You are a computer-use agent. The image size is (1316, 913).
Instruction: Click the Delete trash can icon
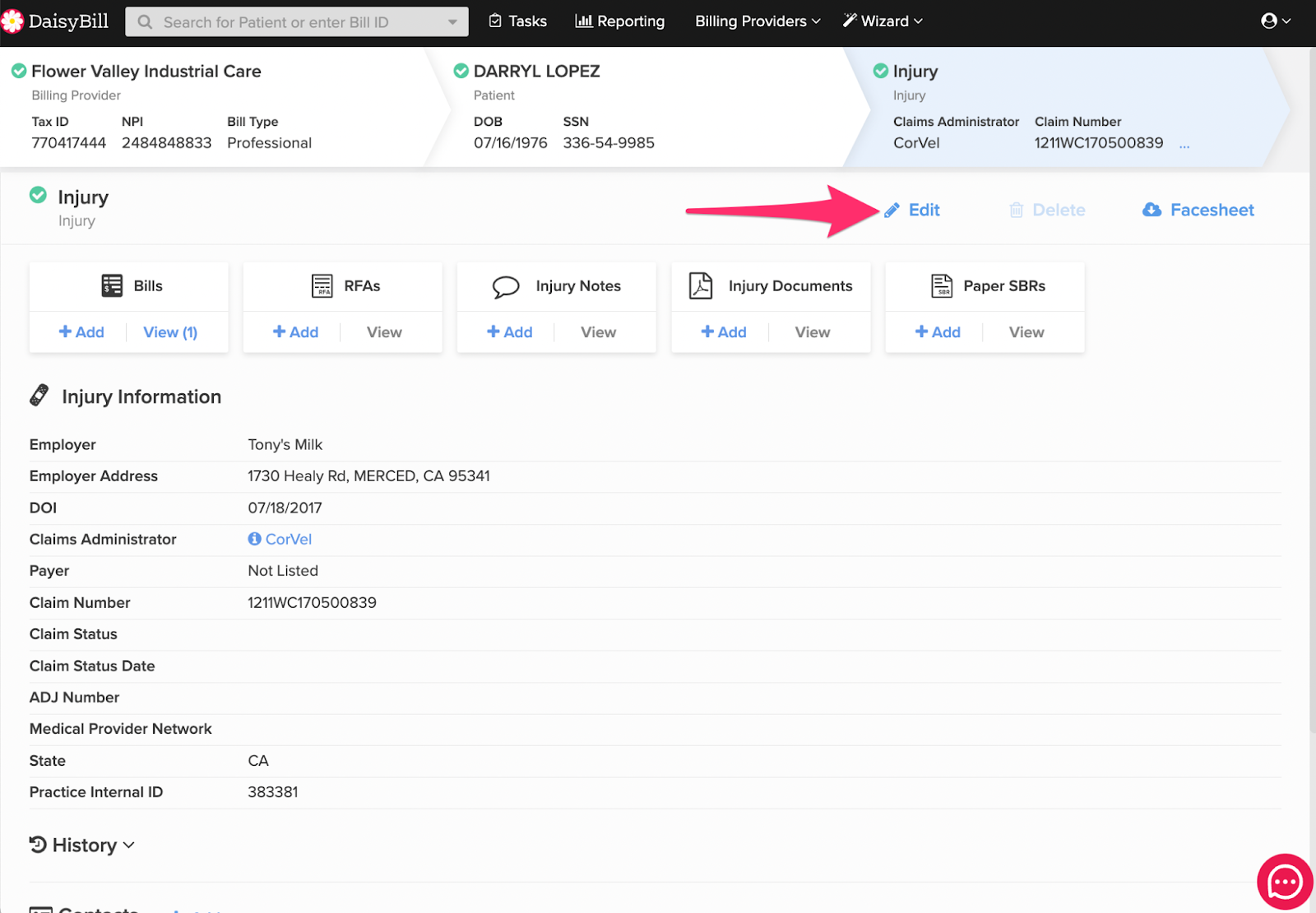click(1017, 211)
